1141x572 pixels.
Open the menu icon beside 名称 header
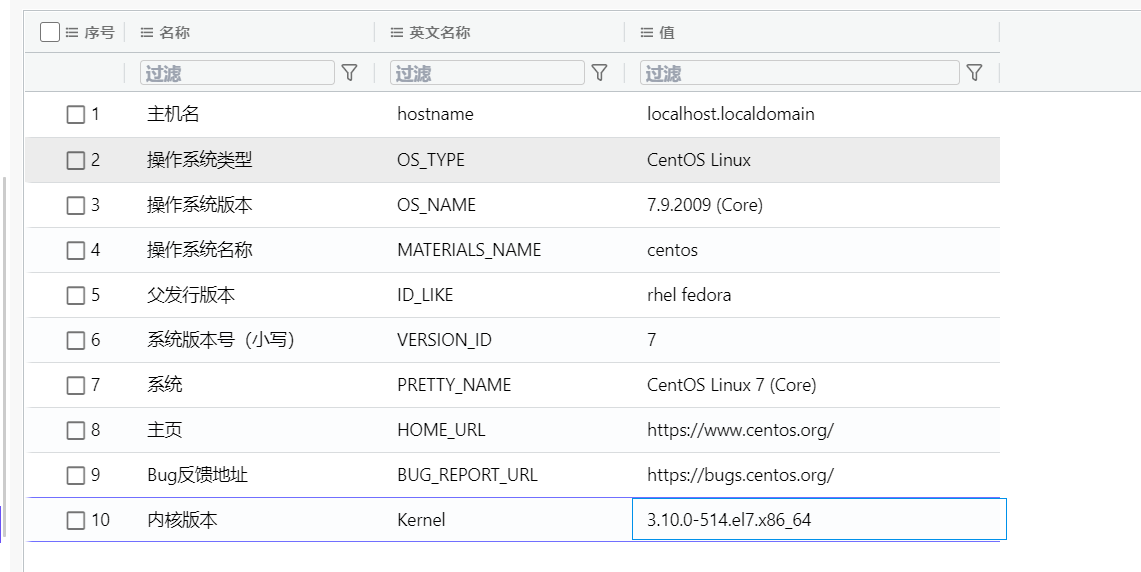coord(147,32)
